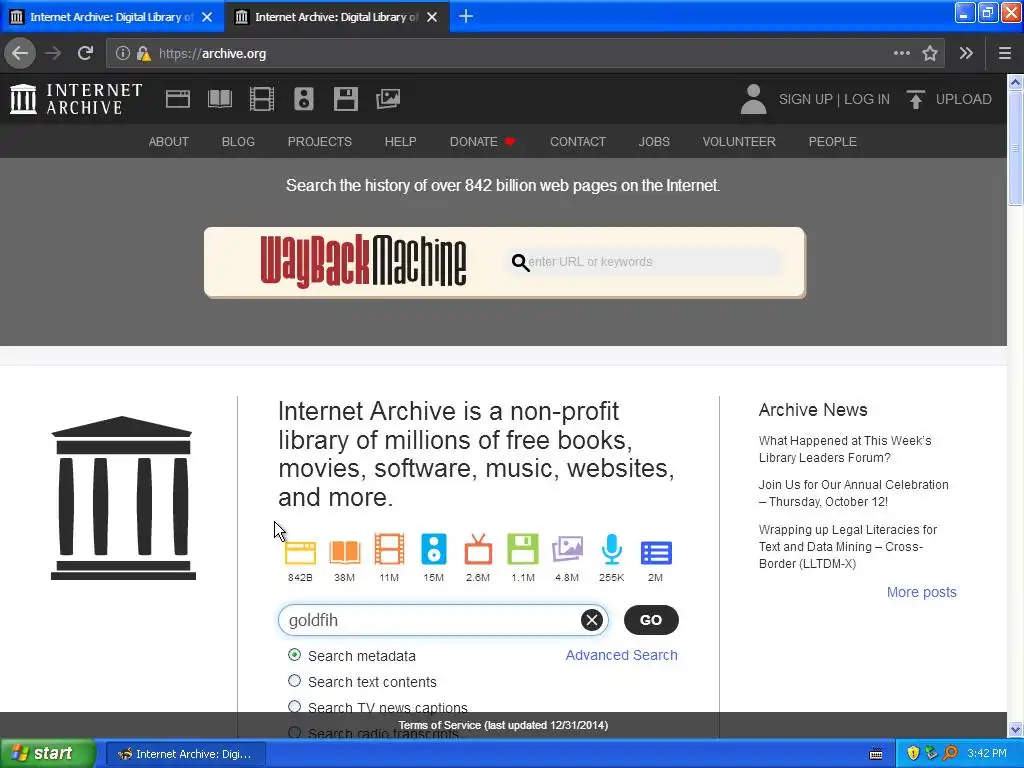Open the JOBS menu item
The height and width of the screenshot is (768, 1024).
click(x=654, y=142)
